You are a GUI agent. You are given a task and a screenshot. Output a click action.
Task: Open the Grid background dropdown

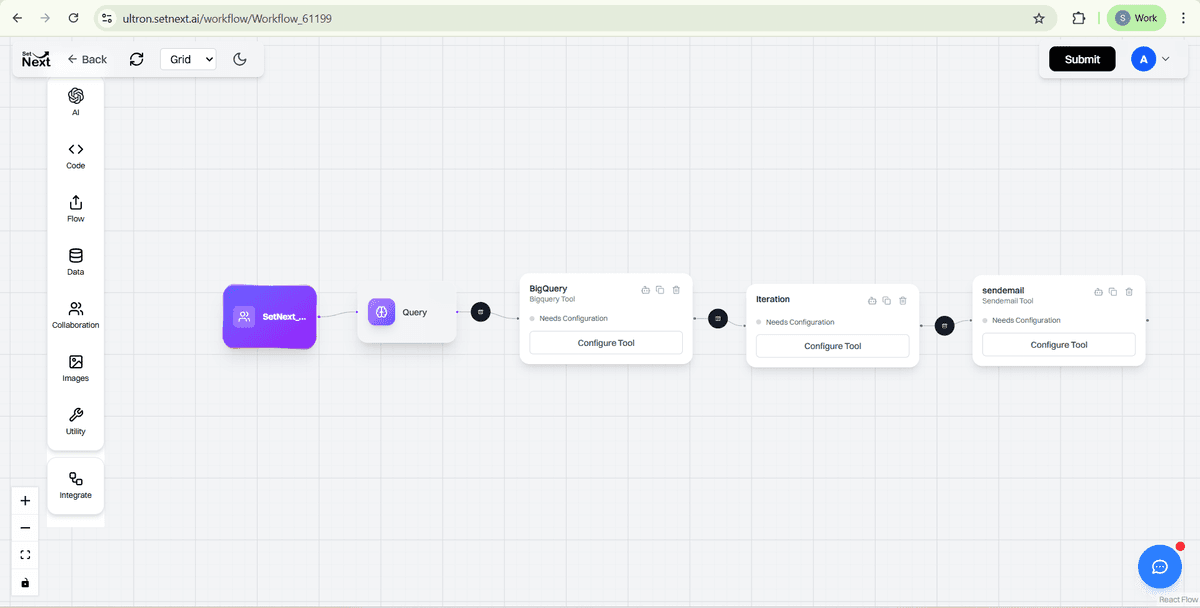pos(188,59)
